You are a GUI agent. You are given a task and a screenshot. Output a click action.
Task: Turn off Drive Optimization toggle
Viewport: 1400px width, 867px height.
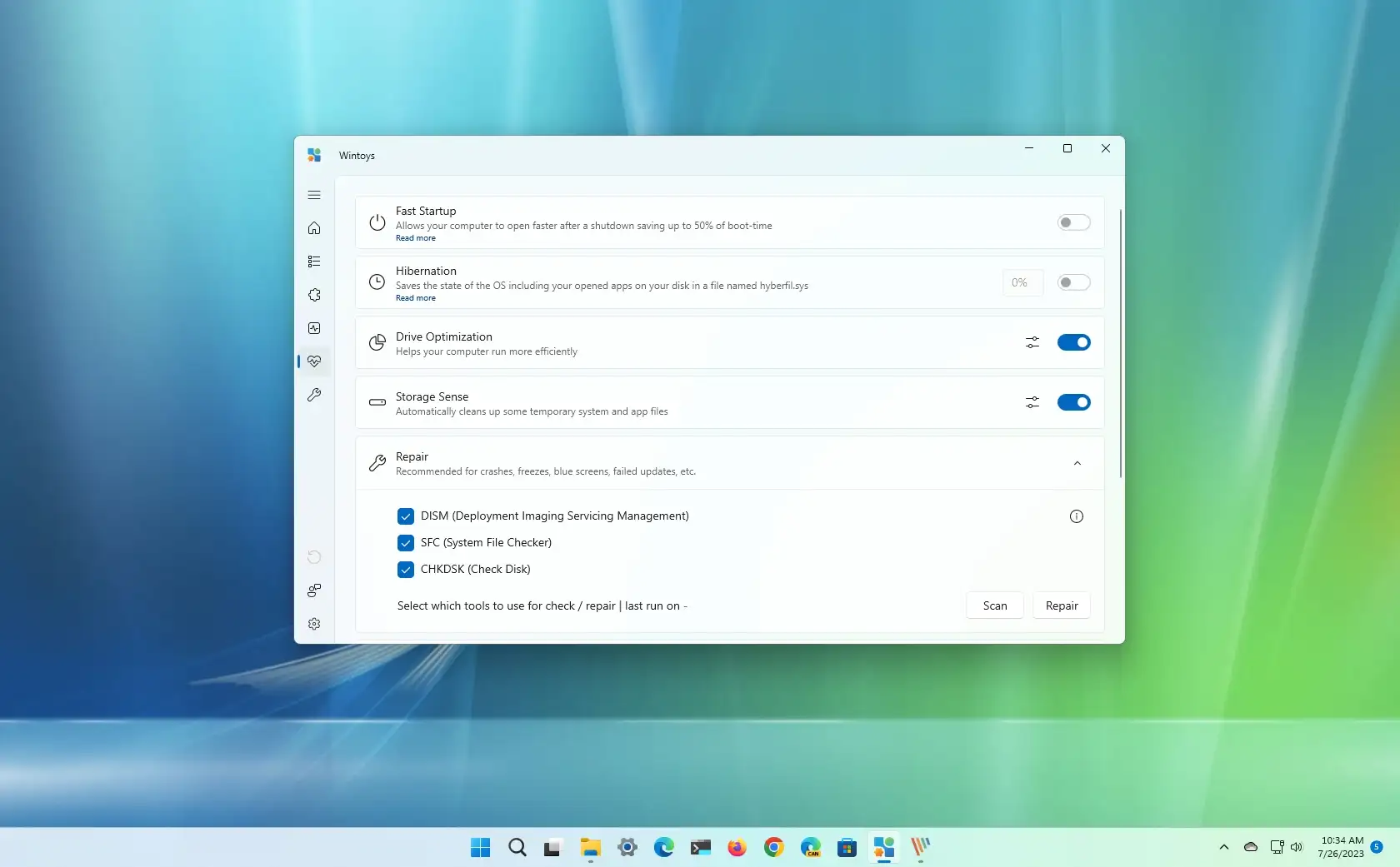(x=1074, y=342)
